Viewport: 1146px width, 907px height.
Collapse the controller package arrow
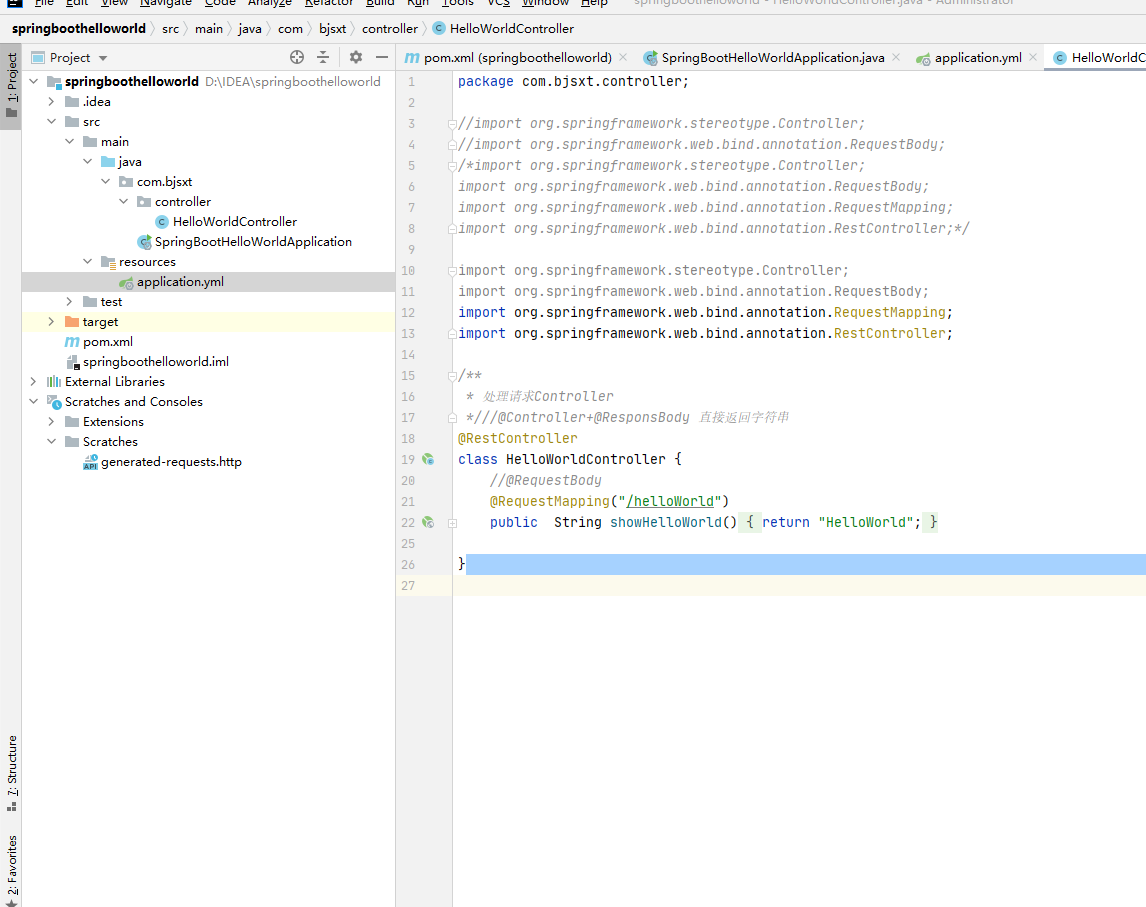(x=124, y=201)
